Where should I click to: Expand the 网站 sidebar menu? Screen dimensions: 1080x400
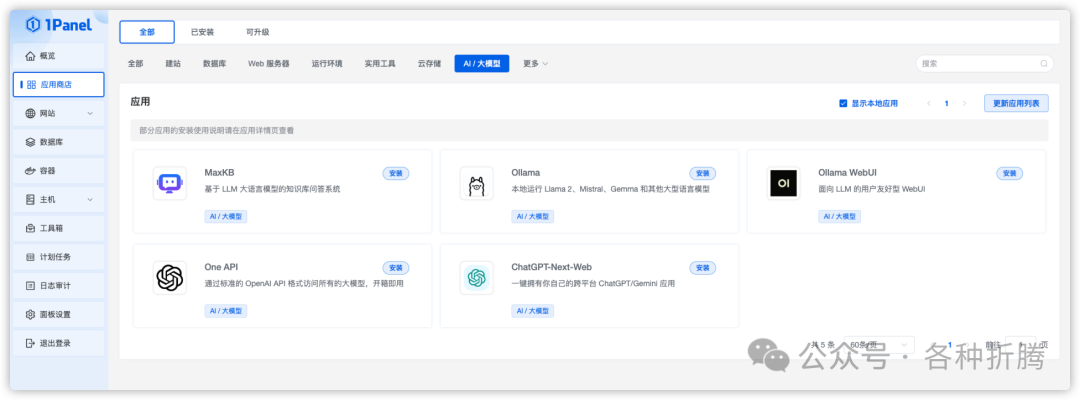[59, 114]
